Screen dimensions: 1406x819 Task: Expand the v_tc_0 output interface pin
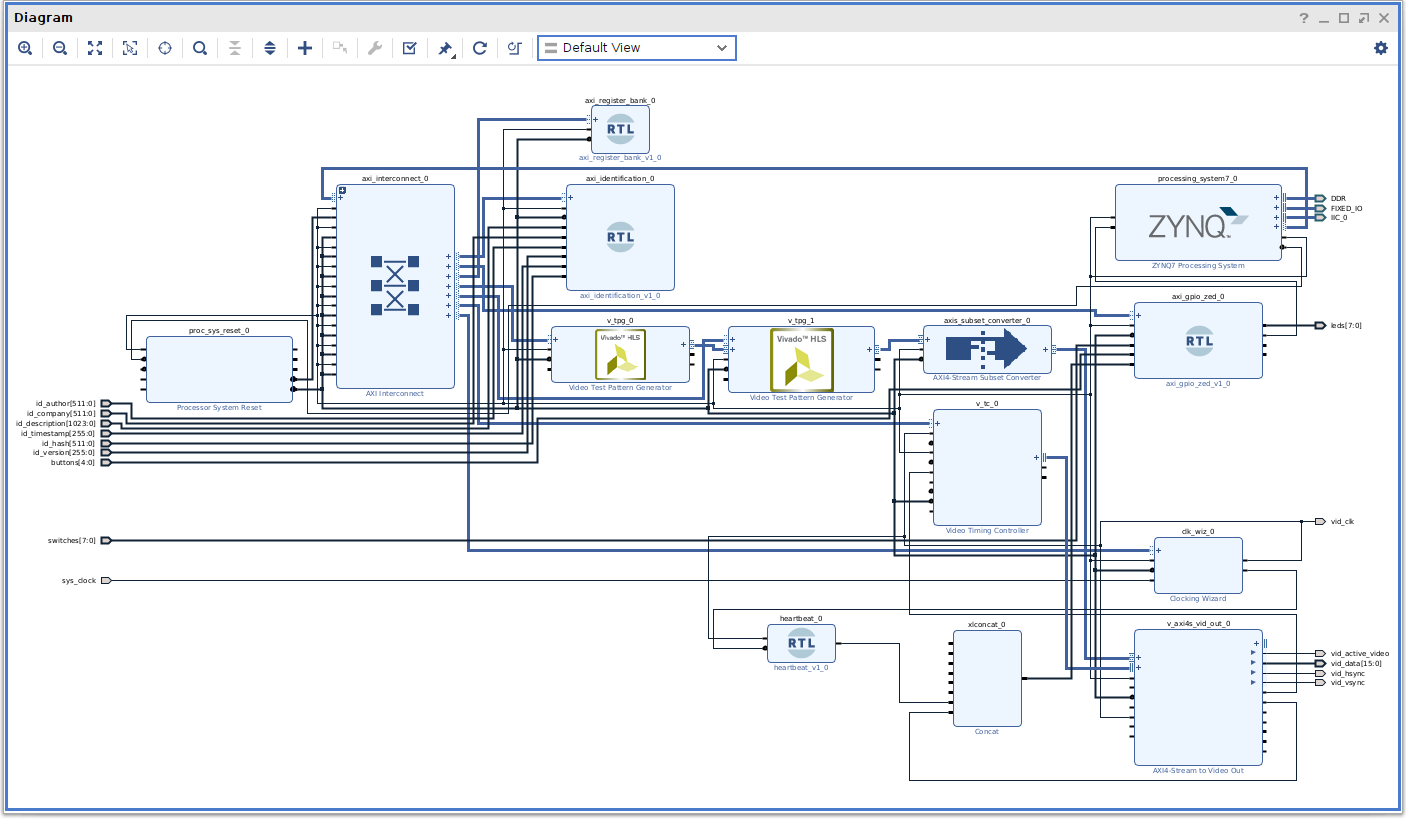click(x=1036, y=458)
